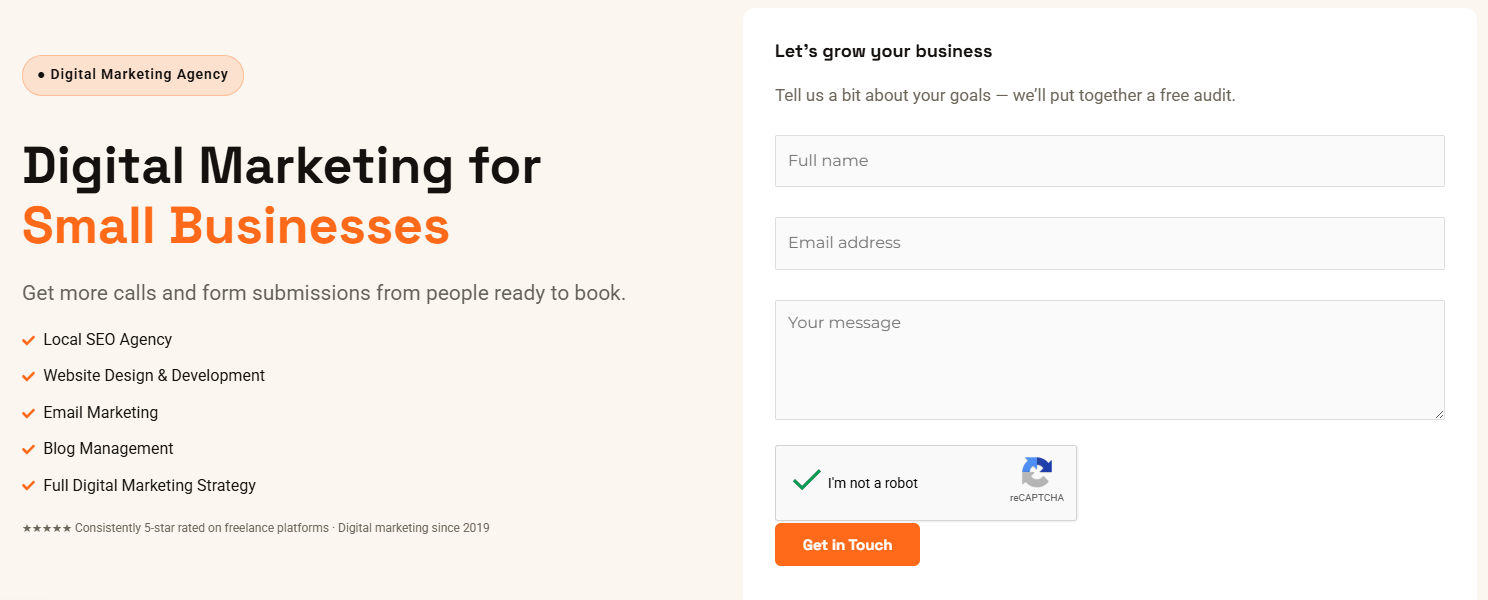Click inside the Your message textarea

1109,360
